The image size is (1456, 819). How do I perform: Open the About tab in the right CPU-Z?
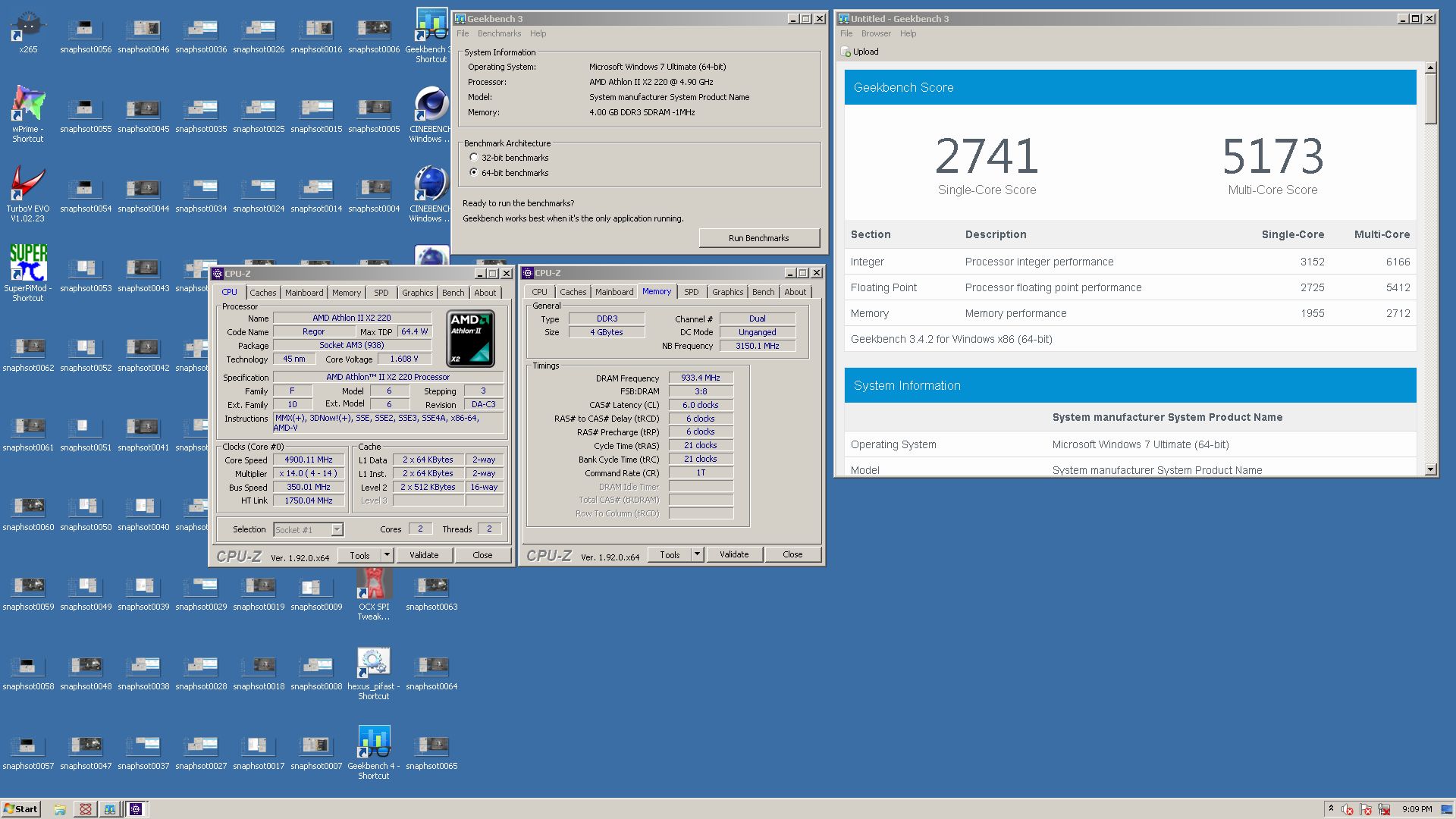[x=795, y=292]
